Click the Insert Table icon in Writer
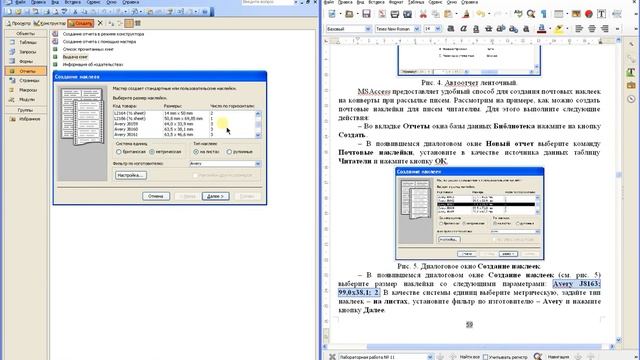640x360 pixels. click(x=558, y=14)
